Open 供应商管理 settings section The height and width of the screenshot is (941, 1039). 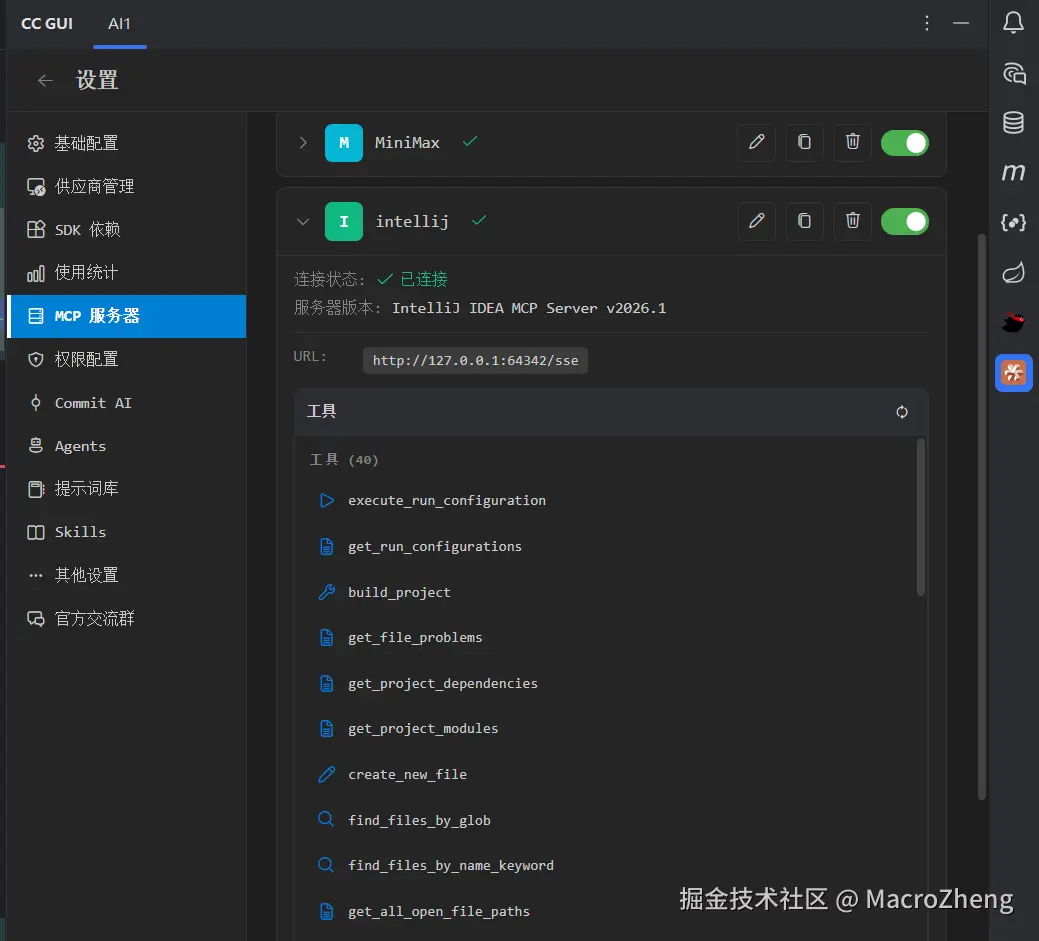(127, 186)
